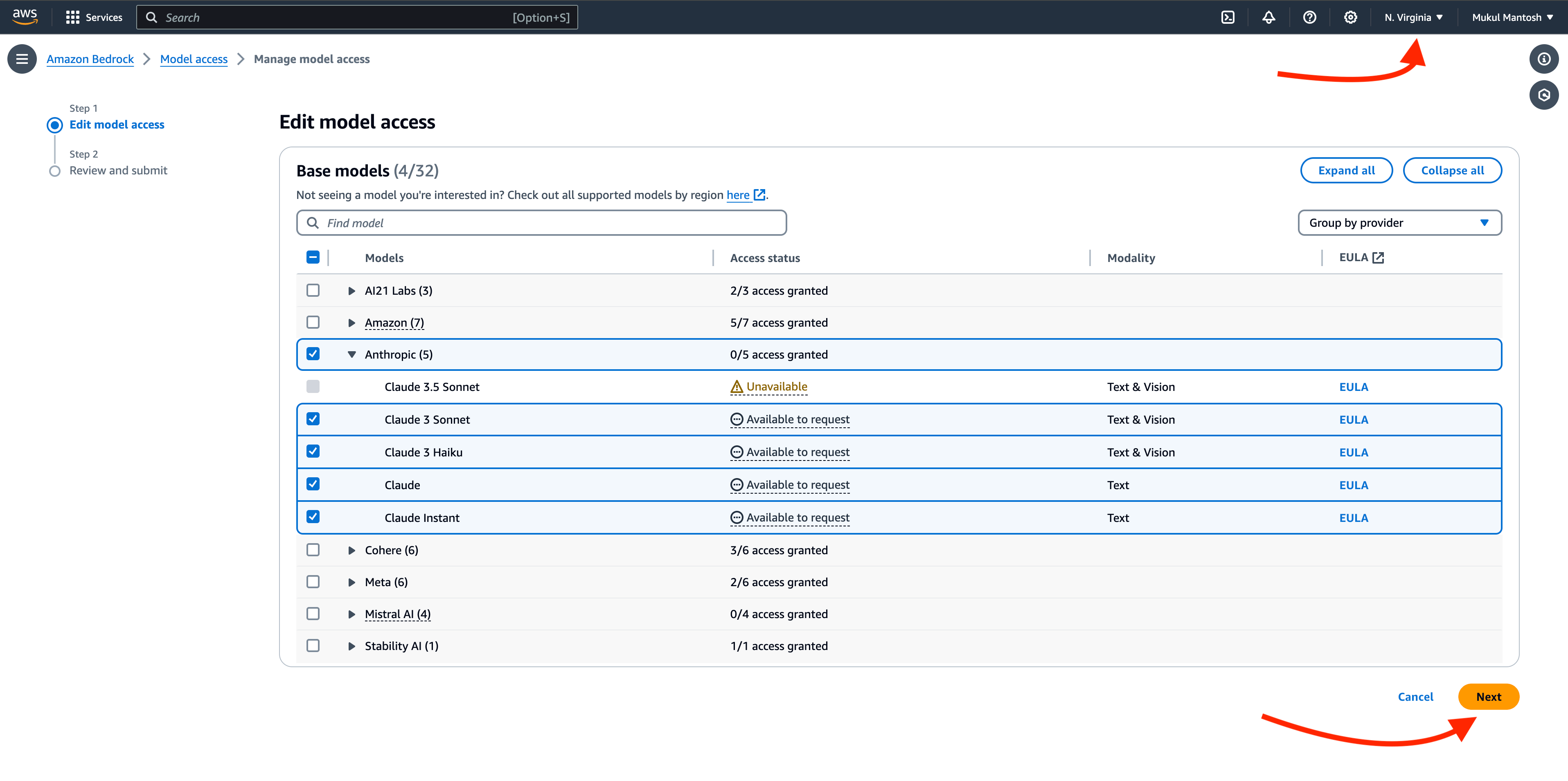Open the N. Virginia region menu
Image resolution: width=1568 pixels, height=781 pixels.
tap(1413, 17)
